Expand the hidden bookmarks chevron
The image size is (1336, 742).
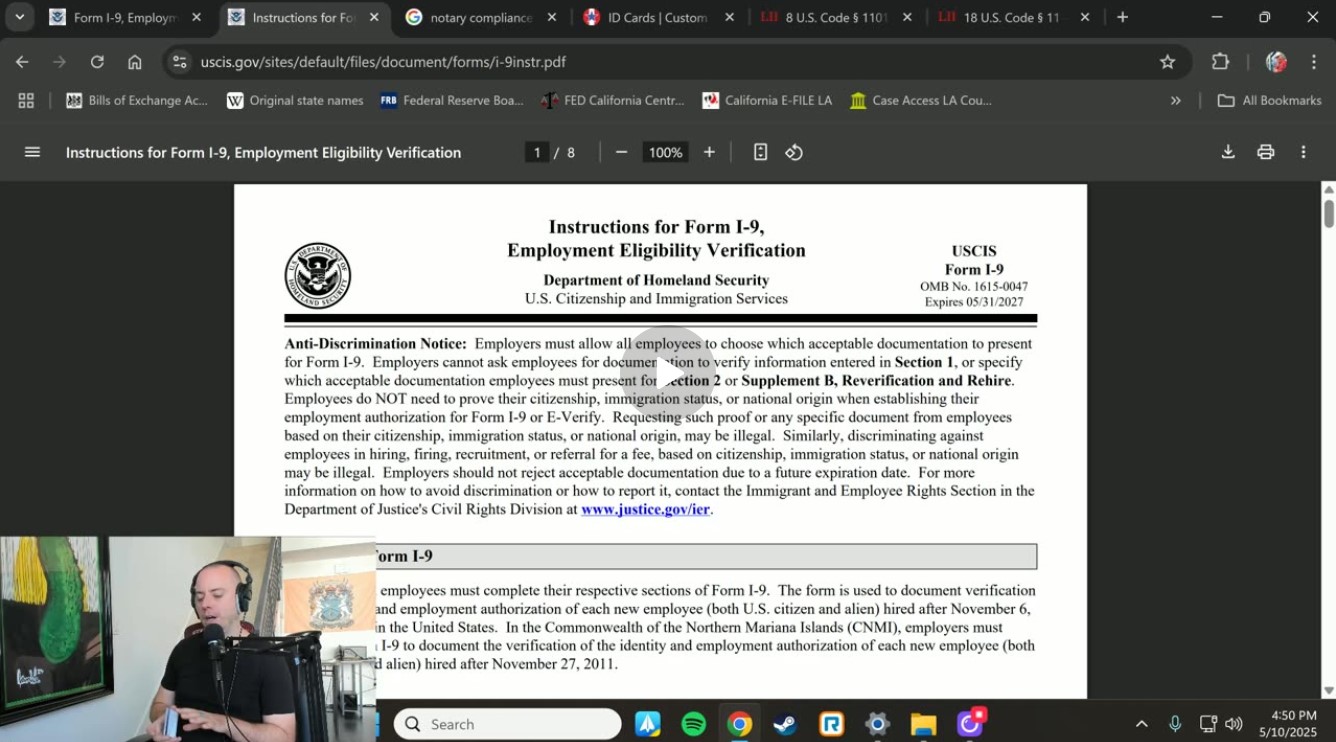click(x=1175, y=100)
